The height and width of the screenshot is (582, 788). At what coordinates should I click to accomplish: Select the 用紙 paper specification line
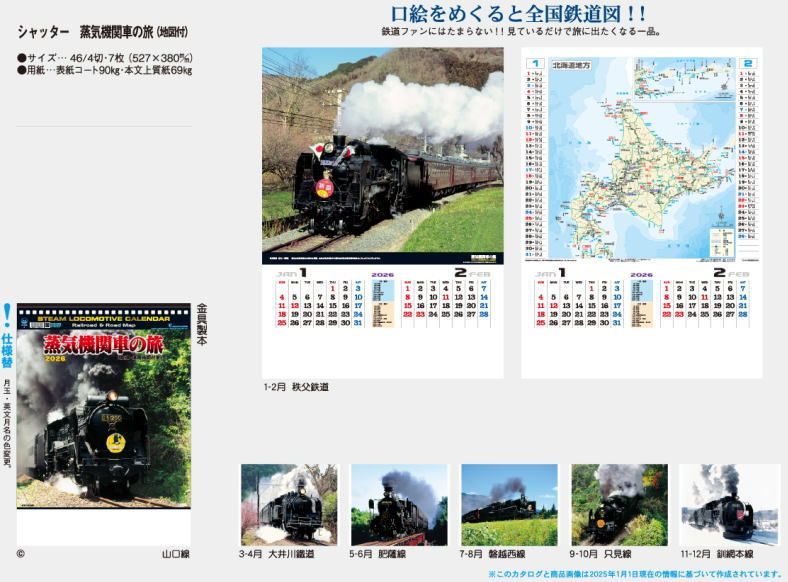click(x=105, y=71)
